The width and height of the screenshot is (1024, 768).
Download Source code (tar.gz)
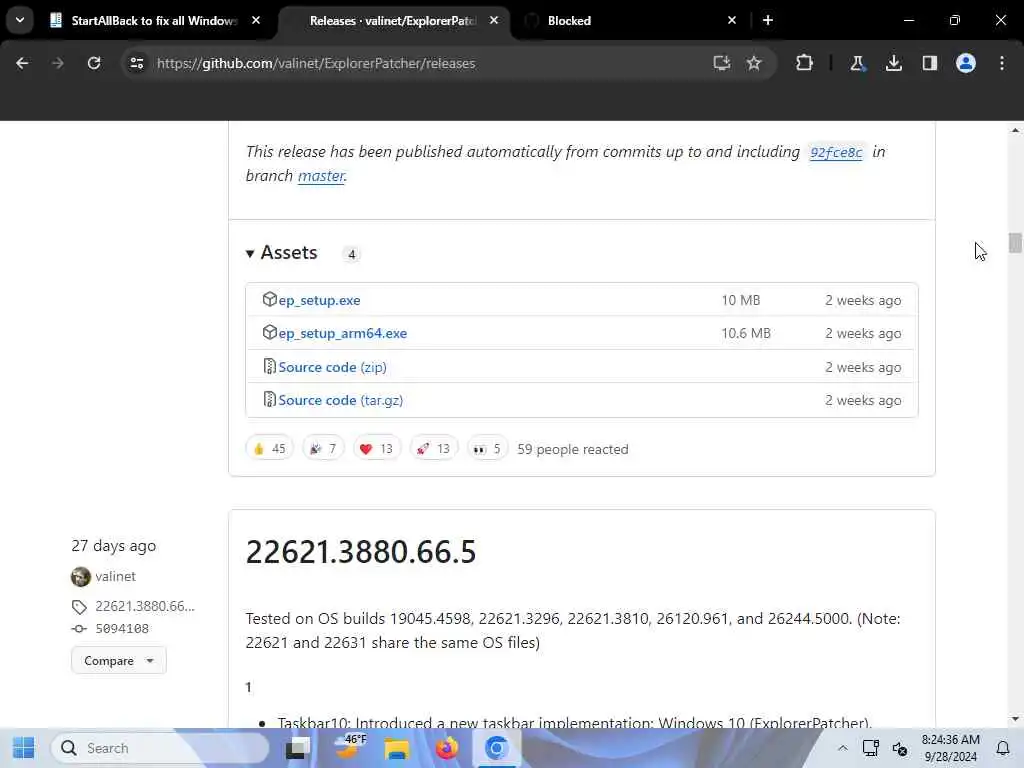point(340,400)
